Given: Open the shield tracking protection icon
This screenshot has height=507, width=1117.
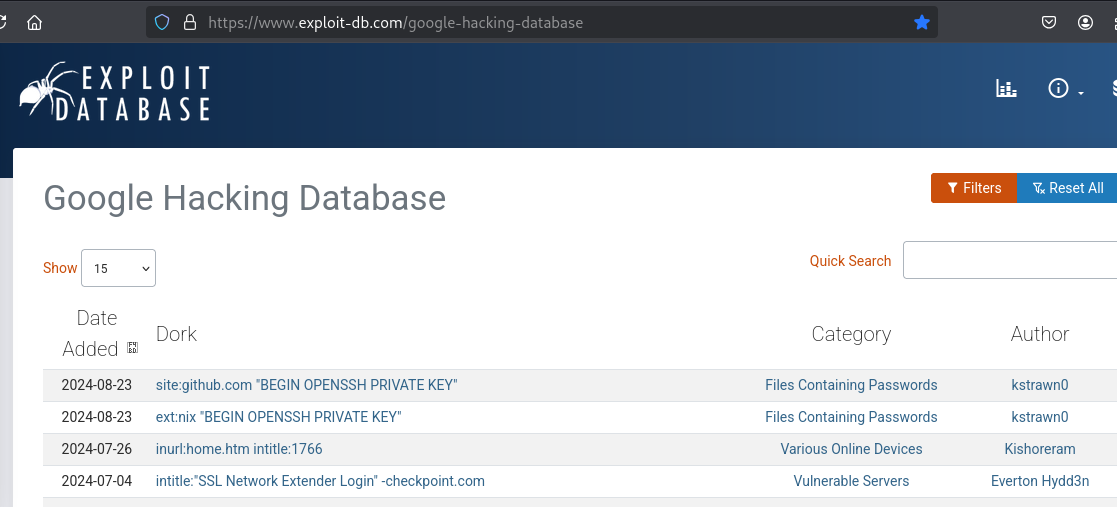Looking at the screenshot, I should [162, 23].
